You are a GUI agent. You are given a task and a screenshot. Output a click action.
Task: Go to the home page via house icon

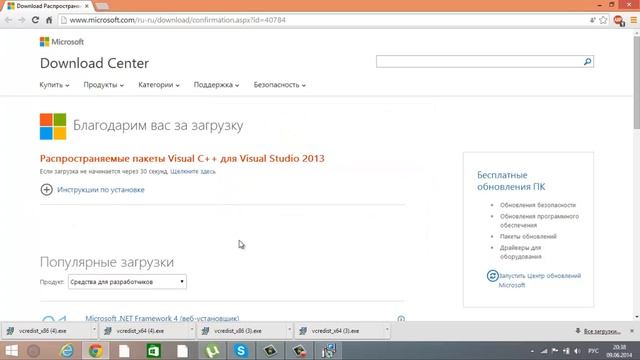pos(49,20)
